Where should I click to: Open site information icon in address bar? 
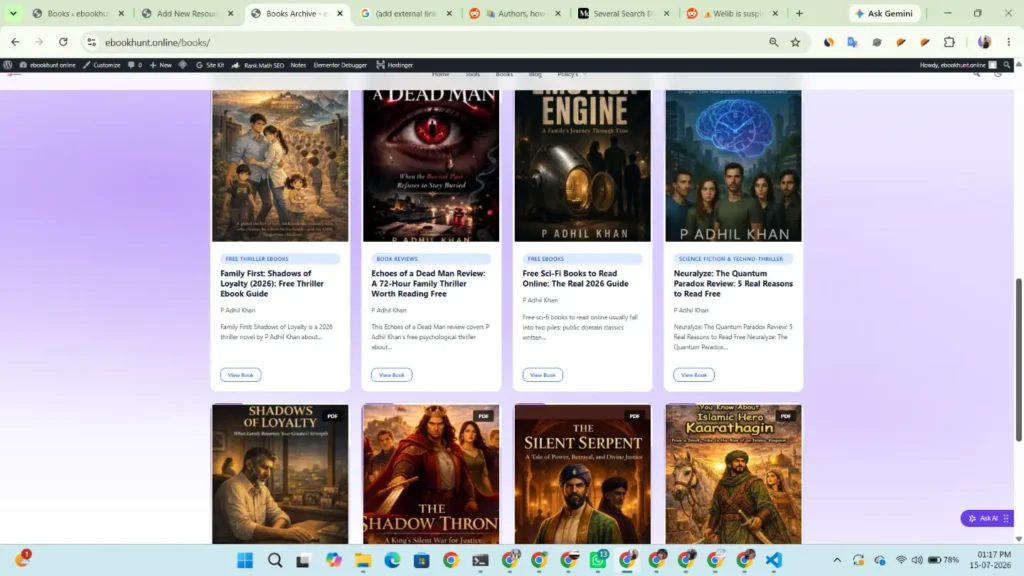(x=91, y=42)
